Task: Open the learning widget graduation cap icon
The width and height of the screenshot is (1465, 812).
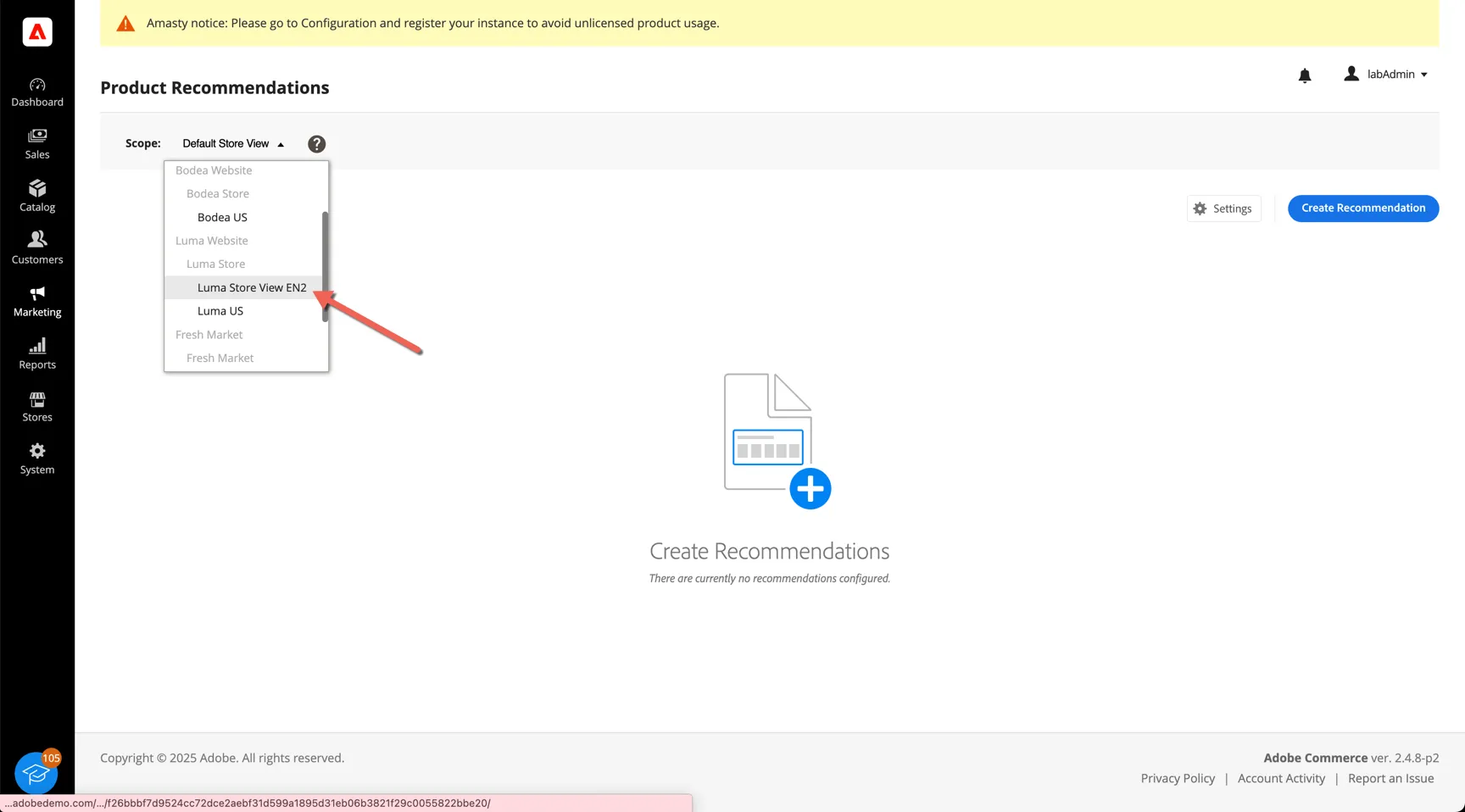Action: 36,773
